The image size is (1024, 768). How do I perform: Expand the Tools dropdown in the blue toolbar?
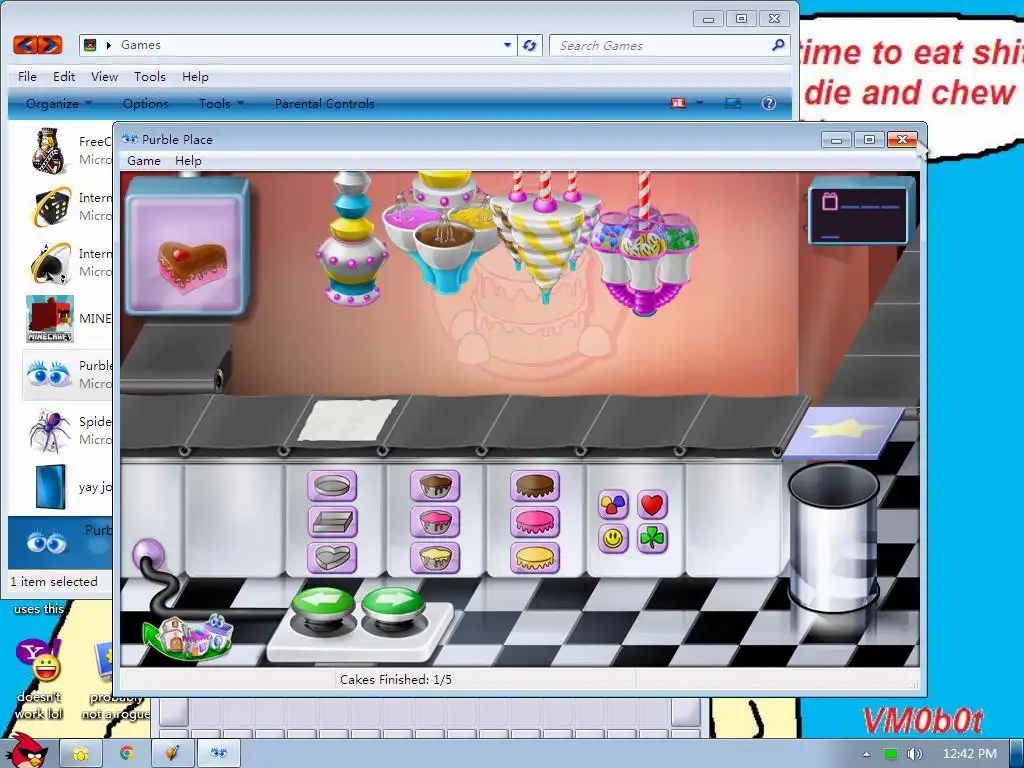point(221,103)
